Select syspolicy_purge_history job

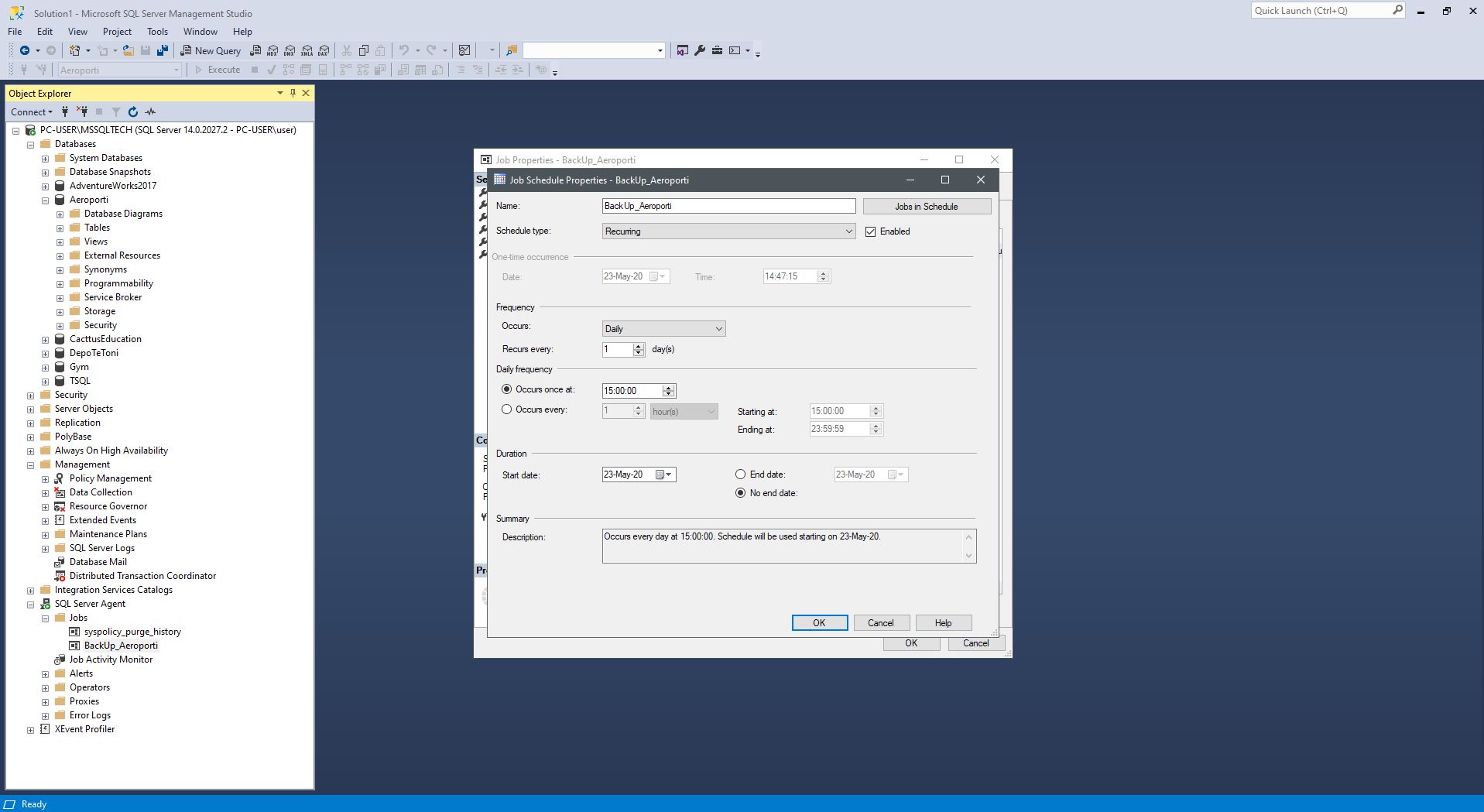[x=132, y=632]
